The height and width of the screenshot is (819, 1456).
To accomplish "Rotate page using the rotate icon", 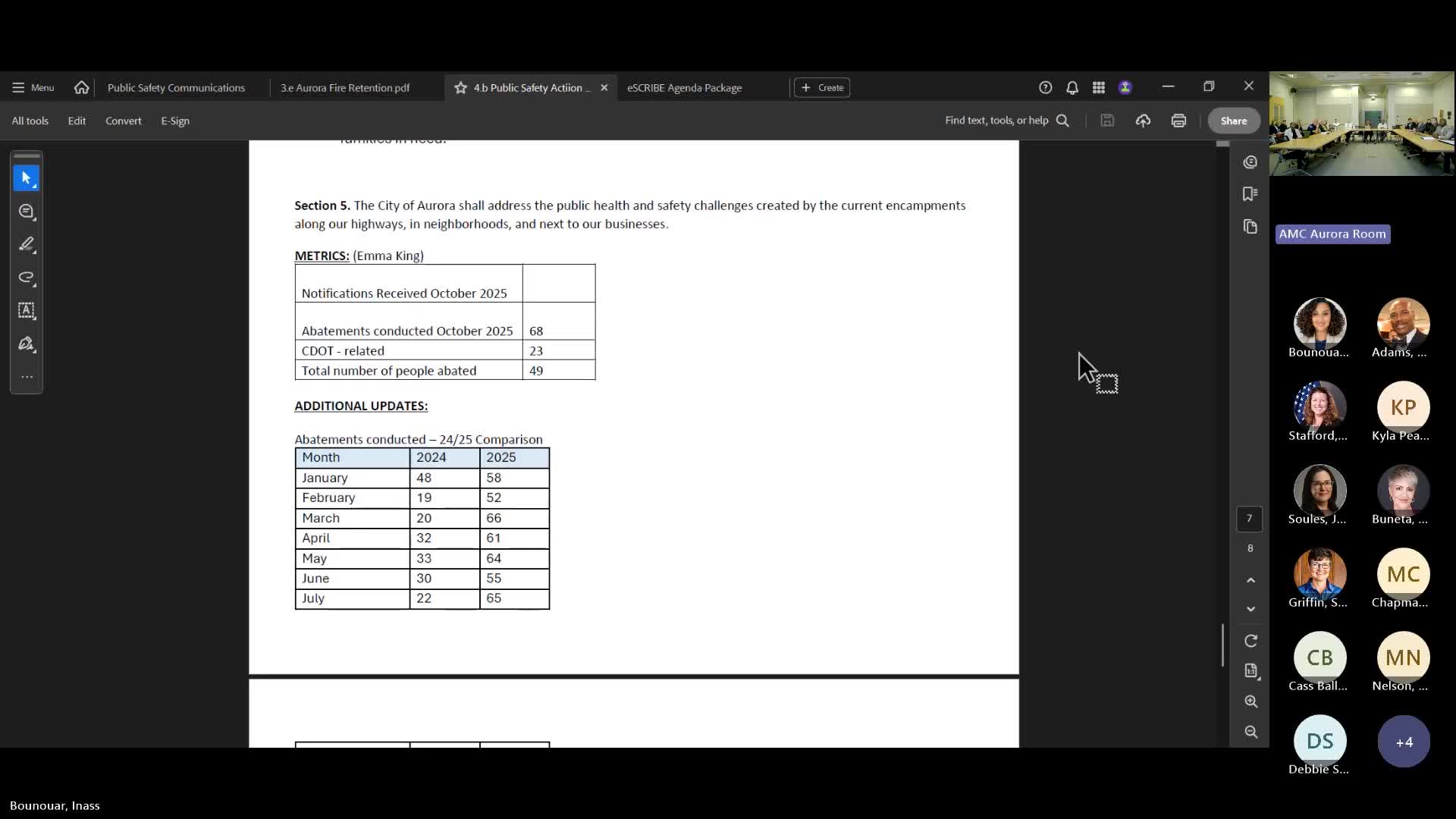I will point(1250,641).
